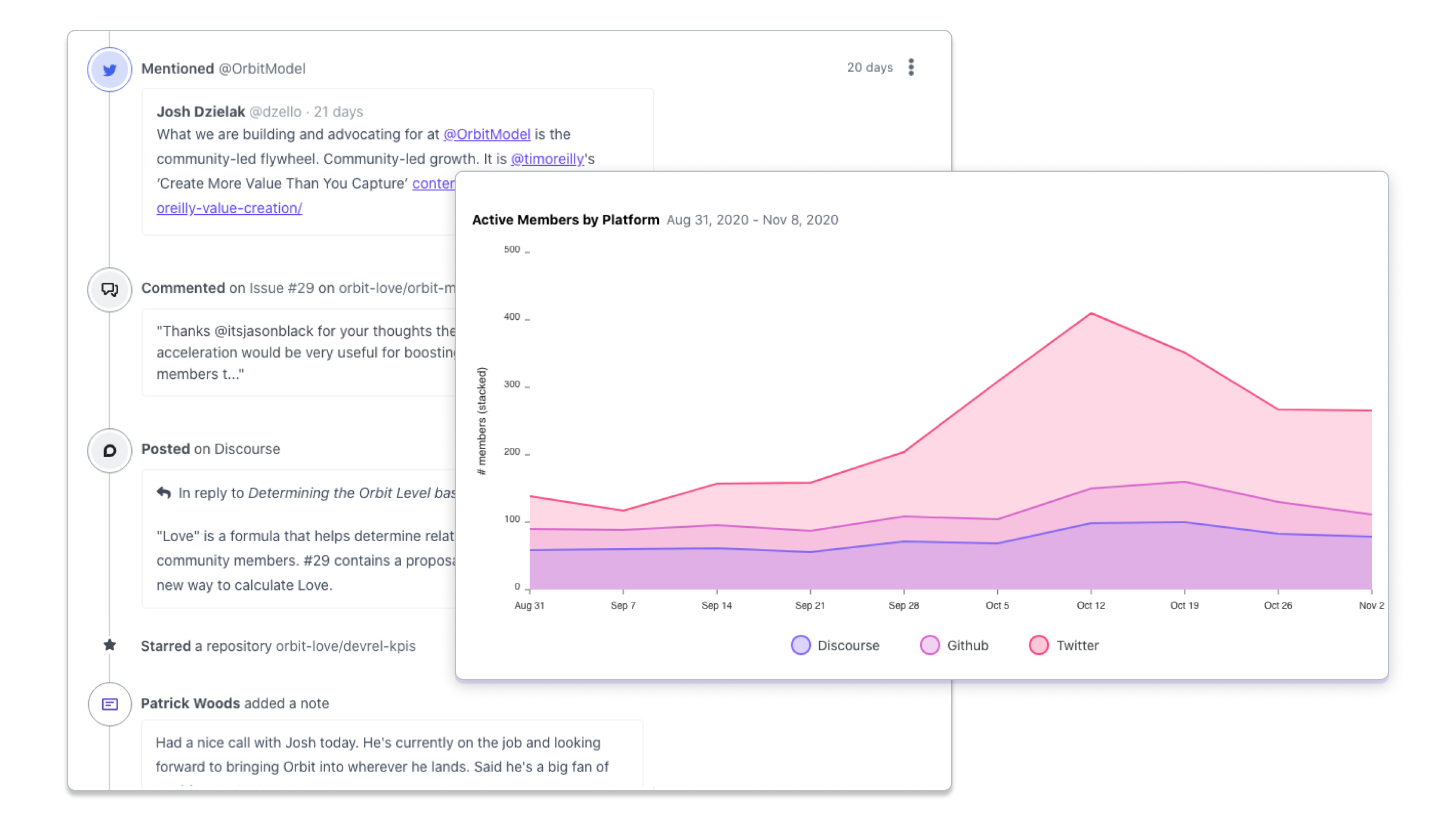Click the Posted on Discourse heading
The height and width of the screenshot is (828, 1456).
210,449
